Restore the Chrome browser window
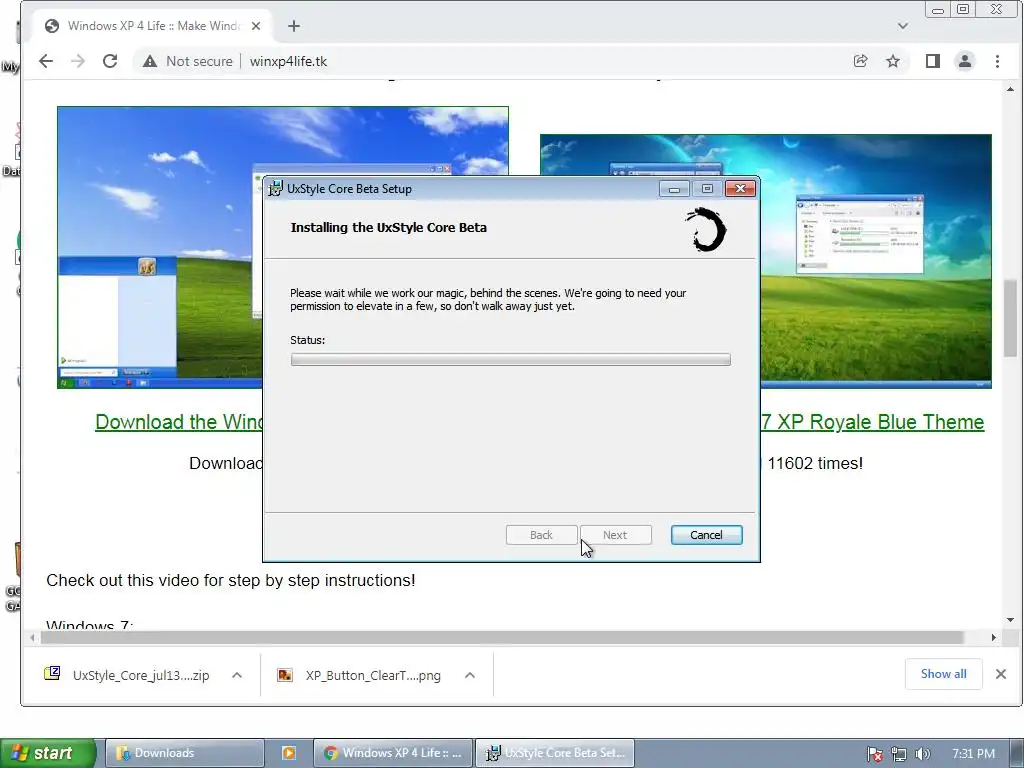The height and width of the screenshot is (768, 1024). point(963,9)
